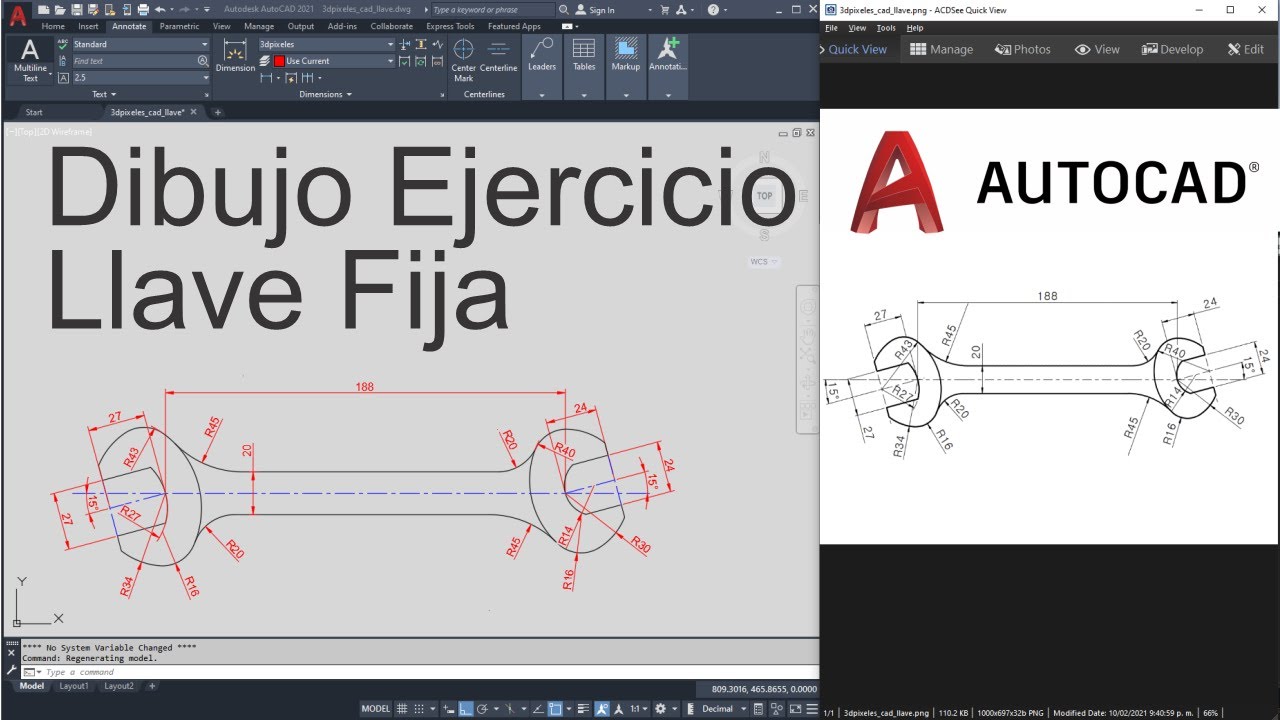Toggle Dynamic Input in status bar

tap(448, 709)
